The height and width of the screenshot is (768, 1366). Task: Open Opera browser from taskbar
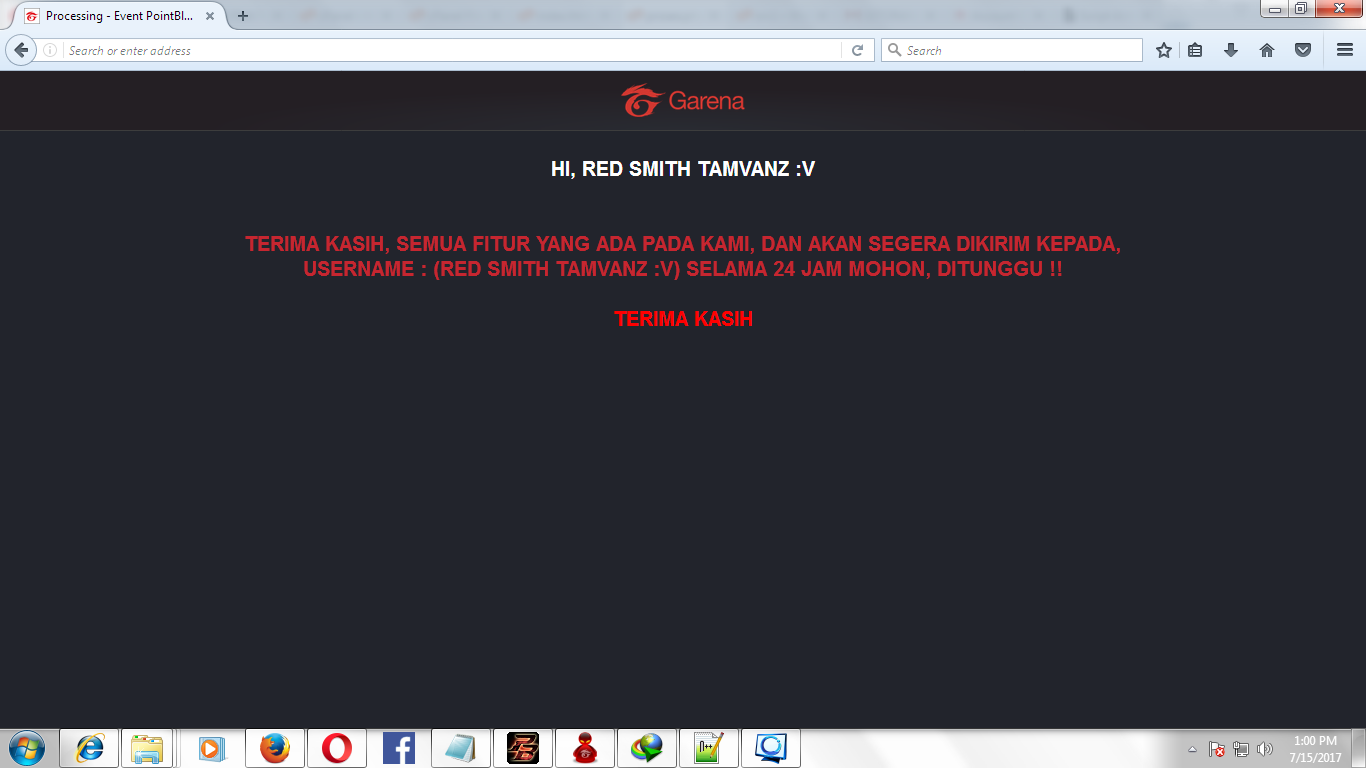(337, 748)
